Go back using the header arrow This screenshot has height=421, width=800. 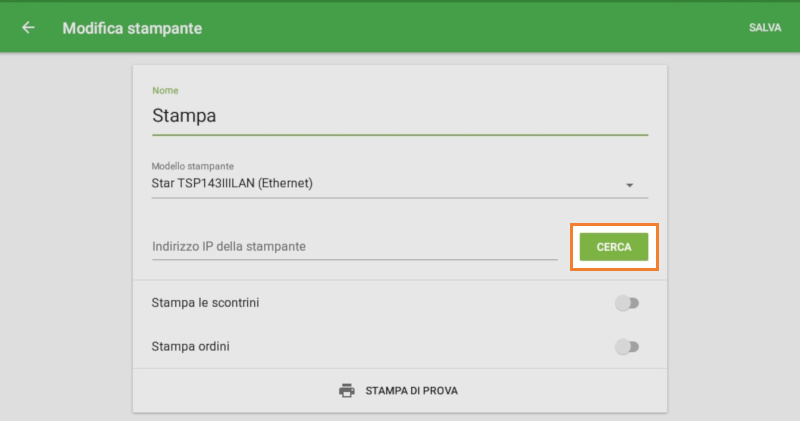coord(28,28)
